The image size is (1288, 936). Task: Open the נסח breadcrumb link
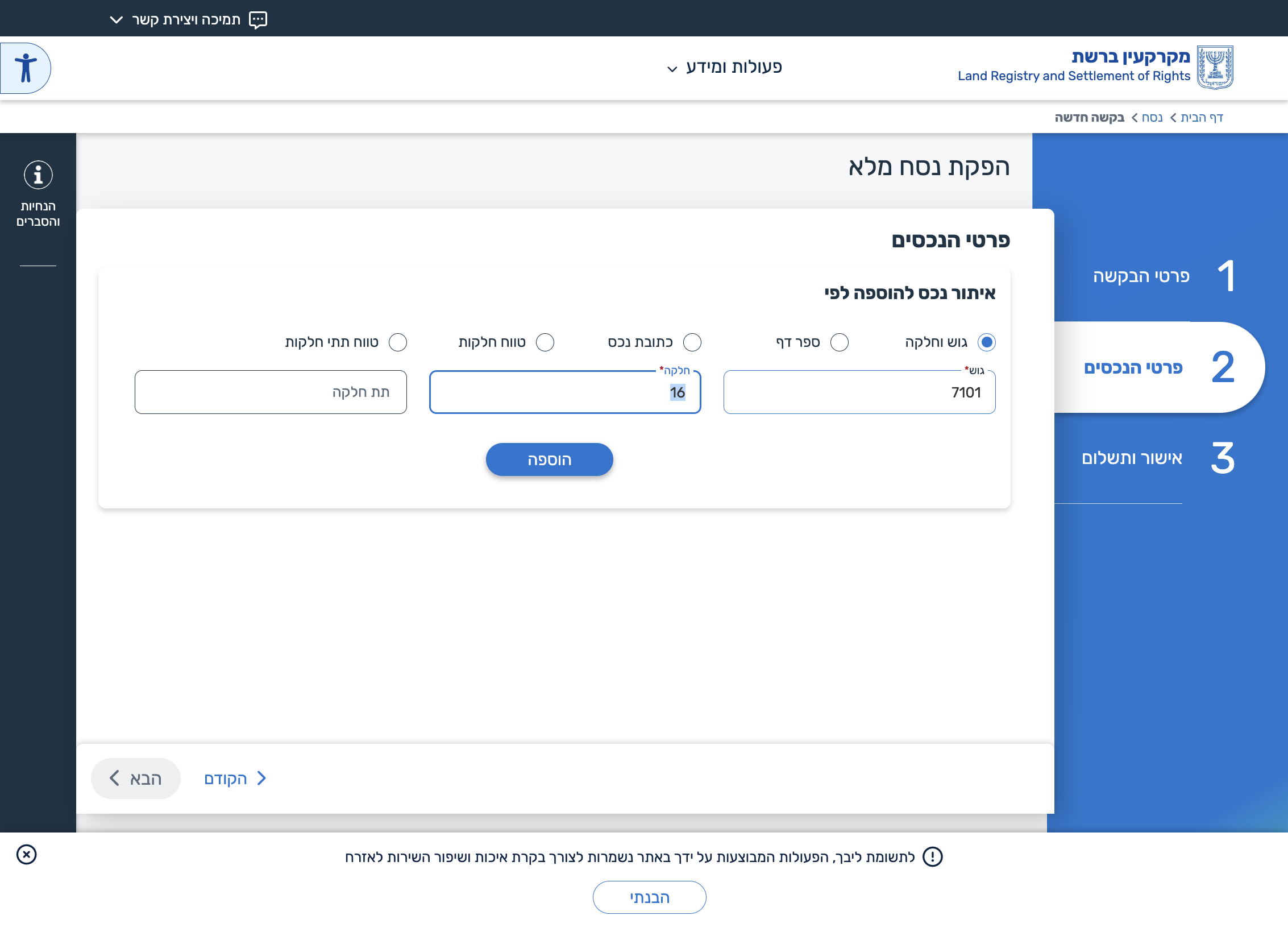(x=1152, y=118)
